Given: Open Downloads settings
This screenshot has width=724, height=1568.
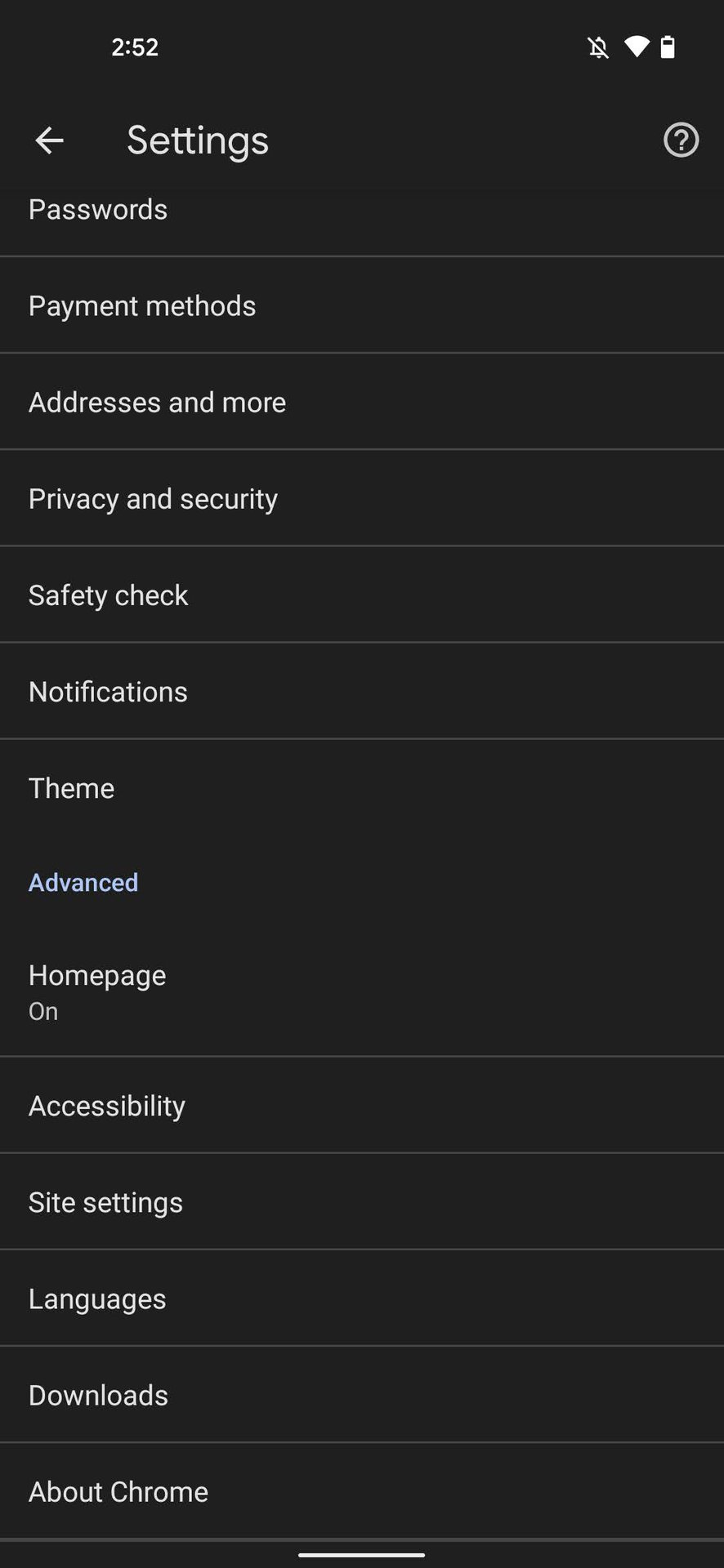Looking at the screenshot, I should click(98, 1395).
